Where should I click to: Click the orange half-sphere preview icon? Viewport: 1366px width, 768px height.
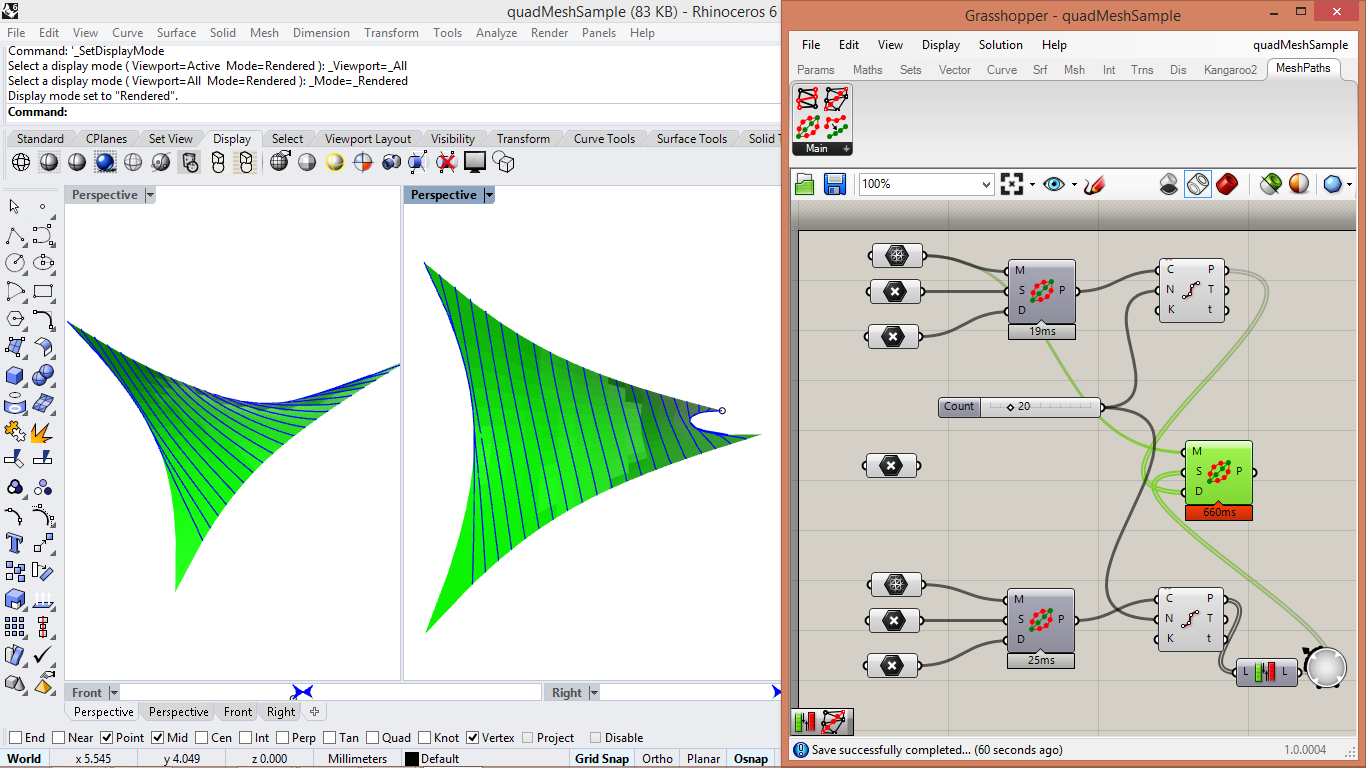(1299, 184)
